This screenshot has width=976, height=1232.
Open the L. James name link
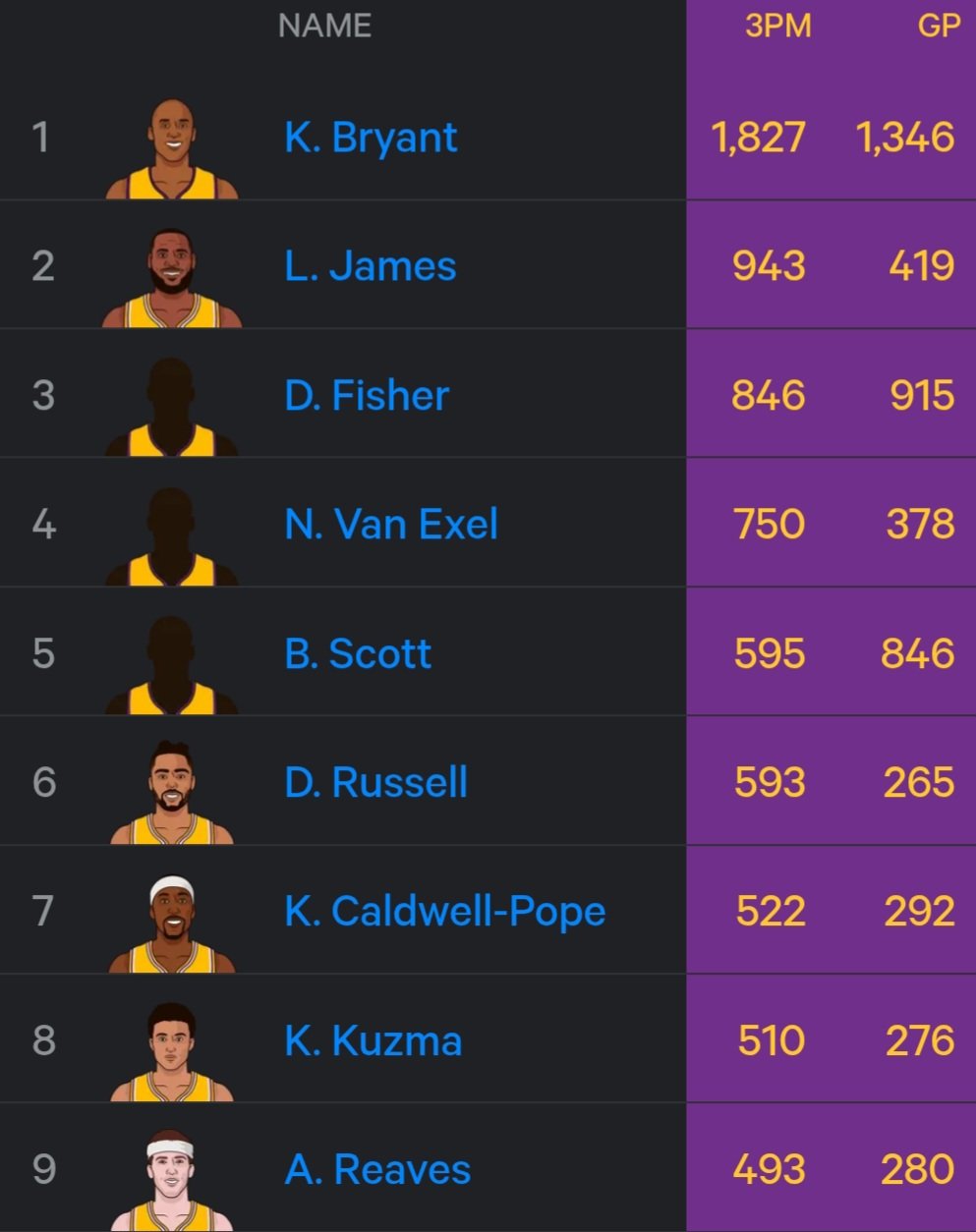pyautogui.click(x=371, y=266)
